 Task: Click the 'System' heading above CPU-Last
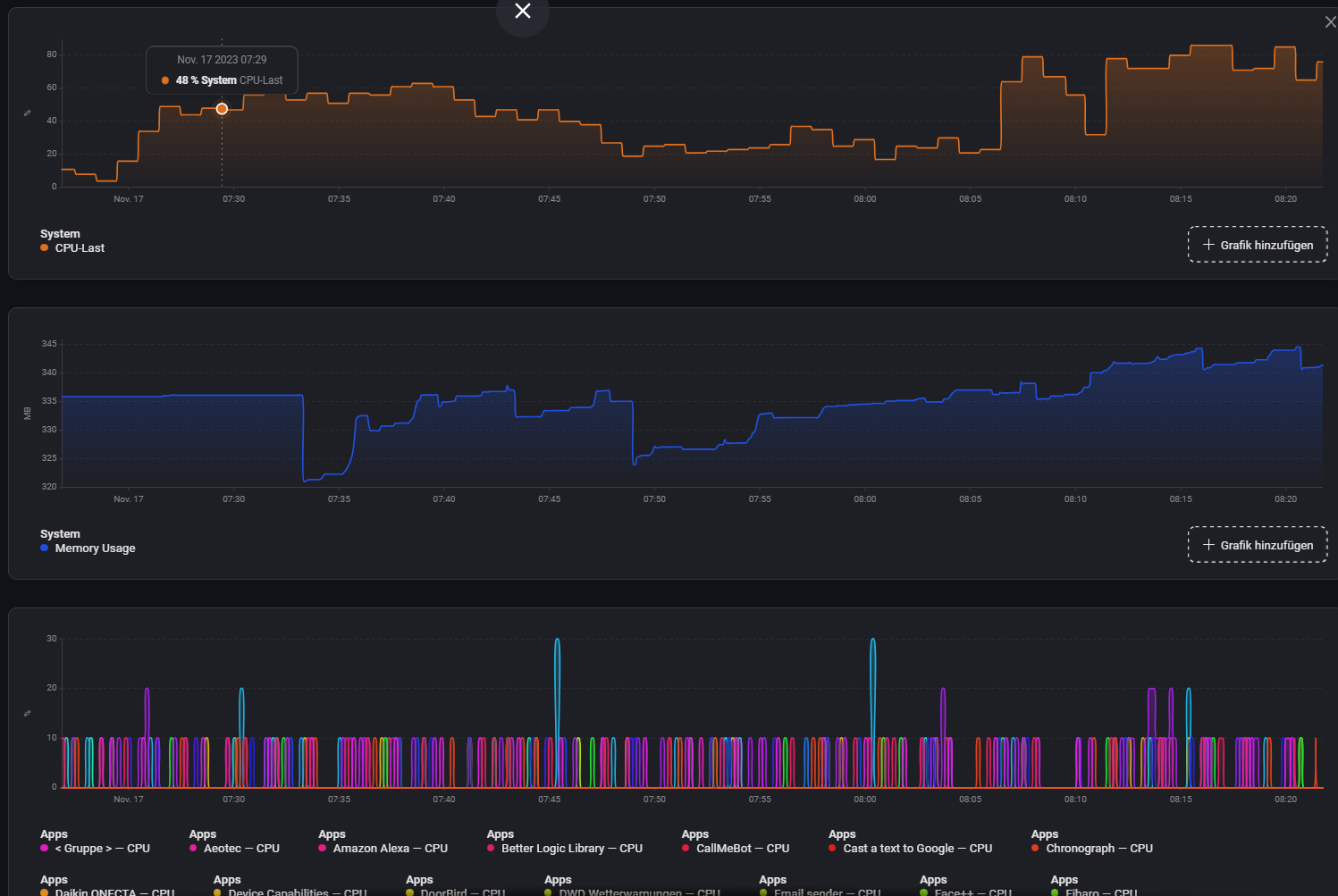60,234
